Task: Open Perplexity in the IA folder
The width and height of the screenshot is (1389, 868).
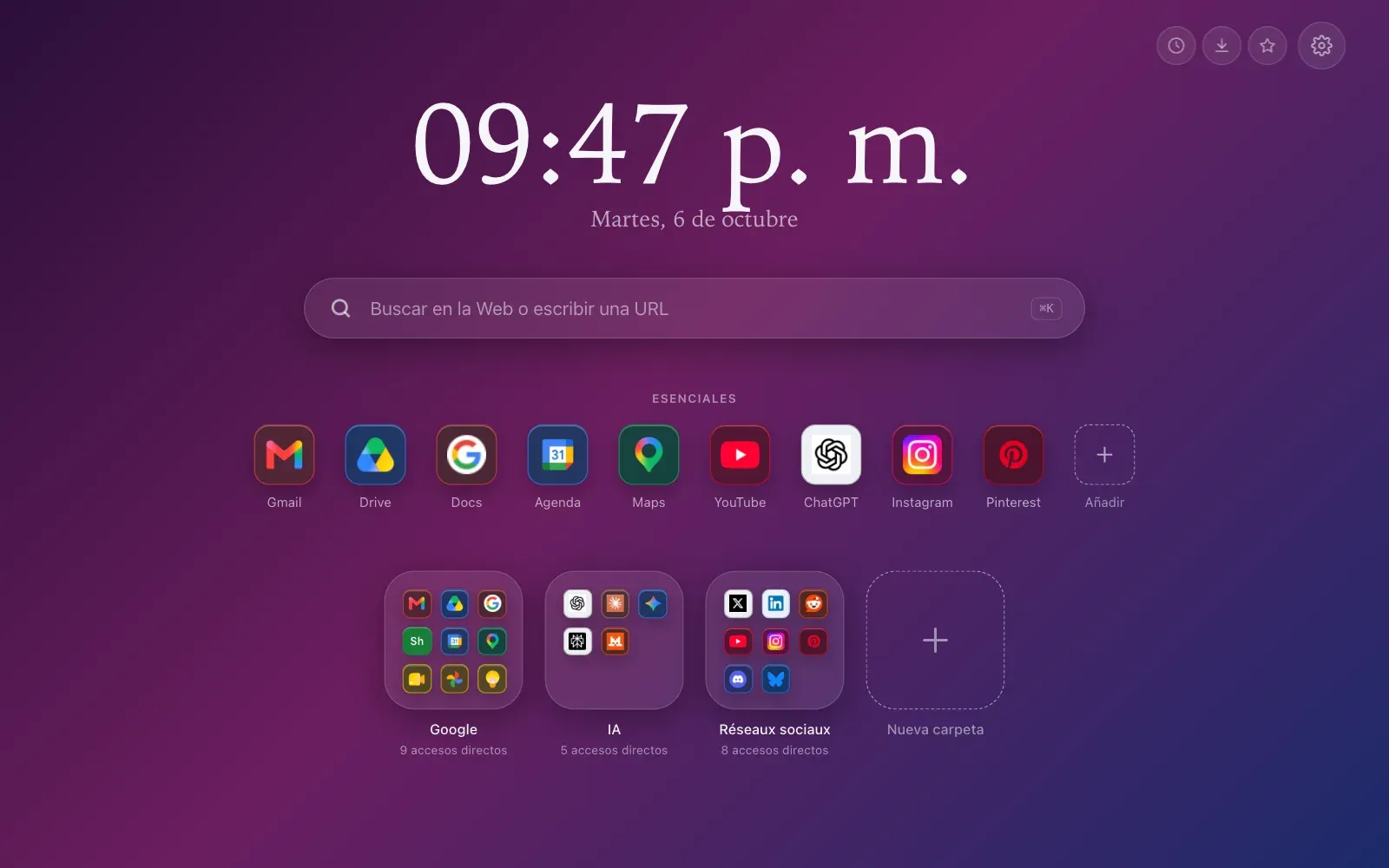Action: (x=577, y=641)
